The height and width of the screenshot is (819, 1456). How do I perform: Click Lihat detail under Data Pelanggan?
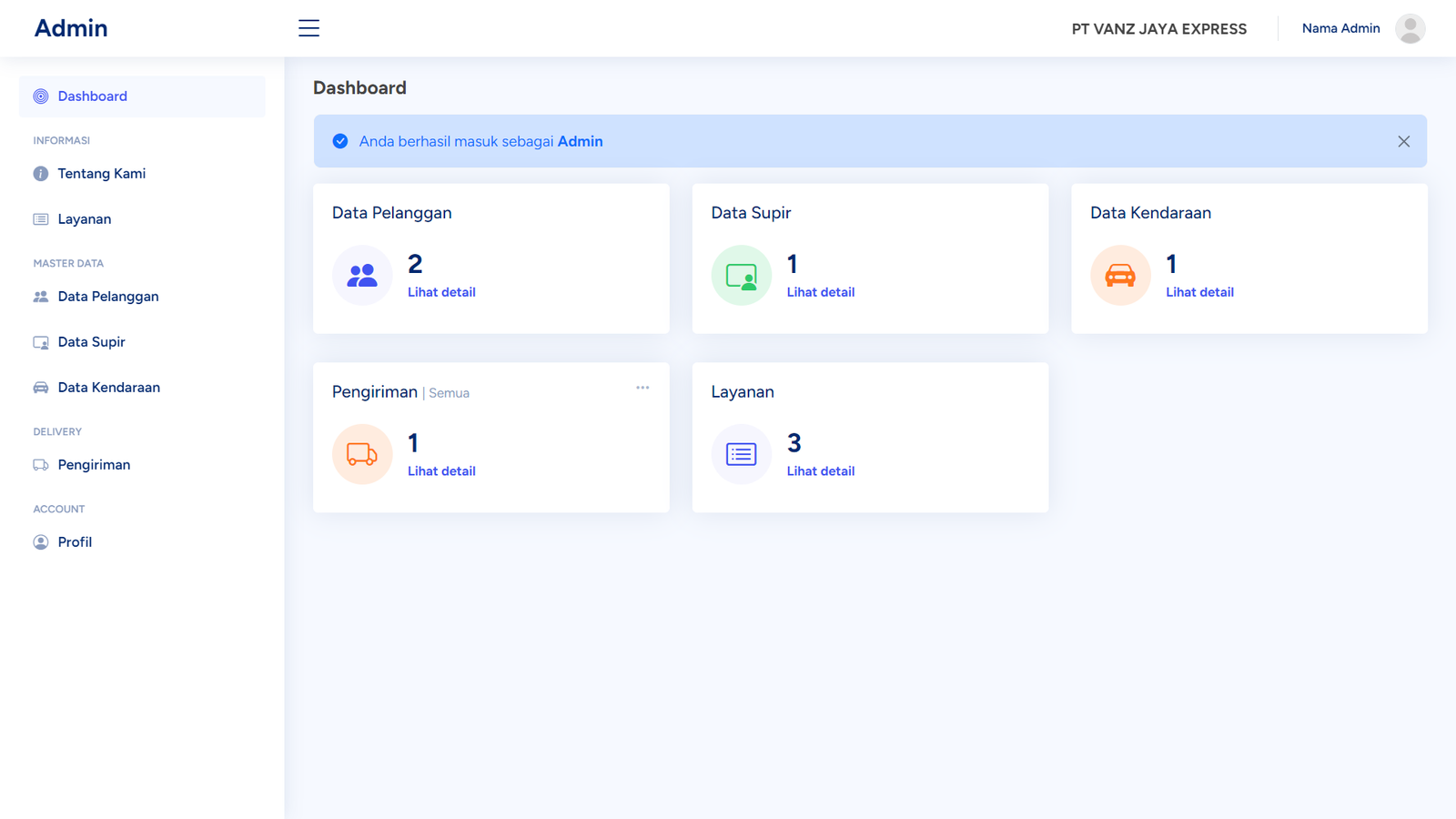click(x=441, y=292)
